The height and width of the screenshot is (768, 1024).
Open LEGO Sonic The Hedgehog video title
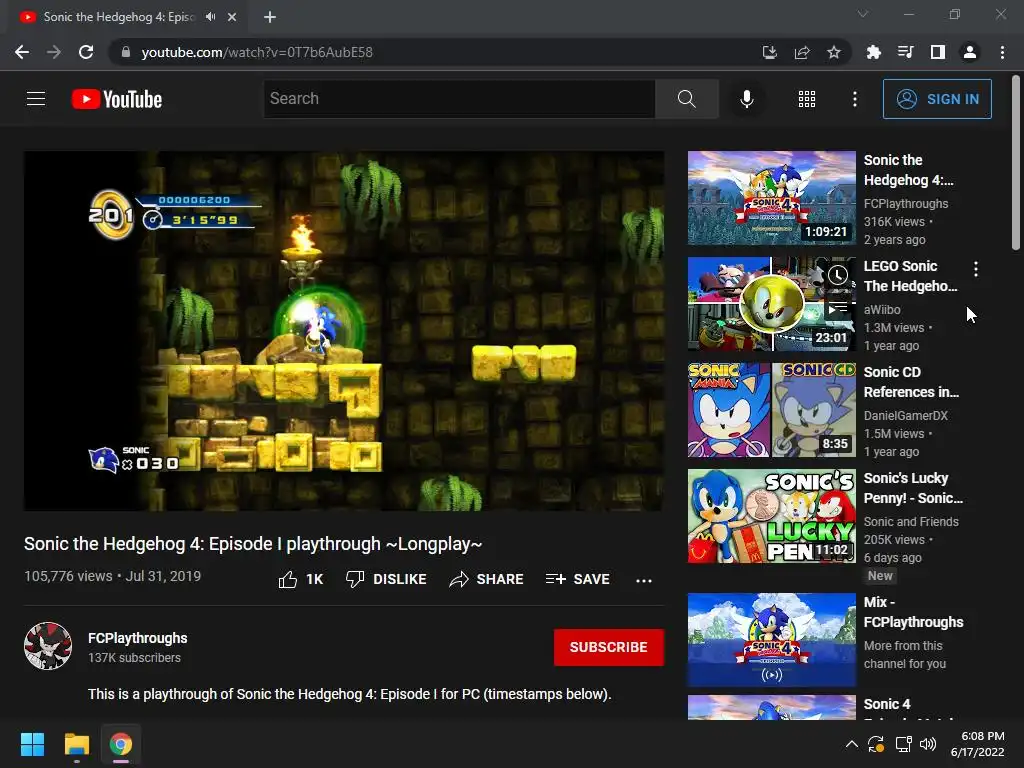point(910,276)
